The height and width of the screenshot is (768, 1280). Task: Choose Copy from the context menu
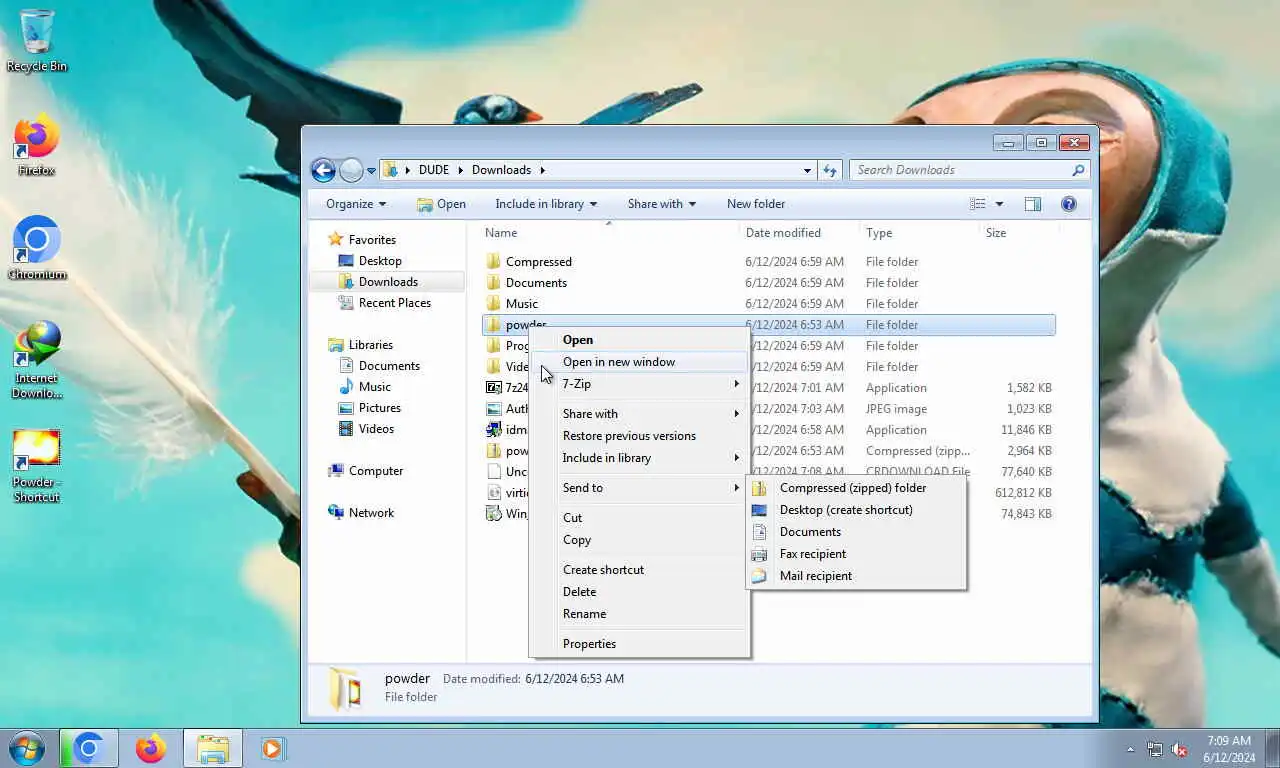(x=639, y=540)
